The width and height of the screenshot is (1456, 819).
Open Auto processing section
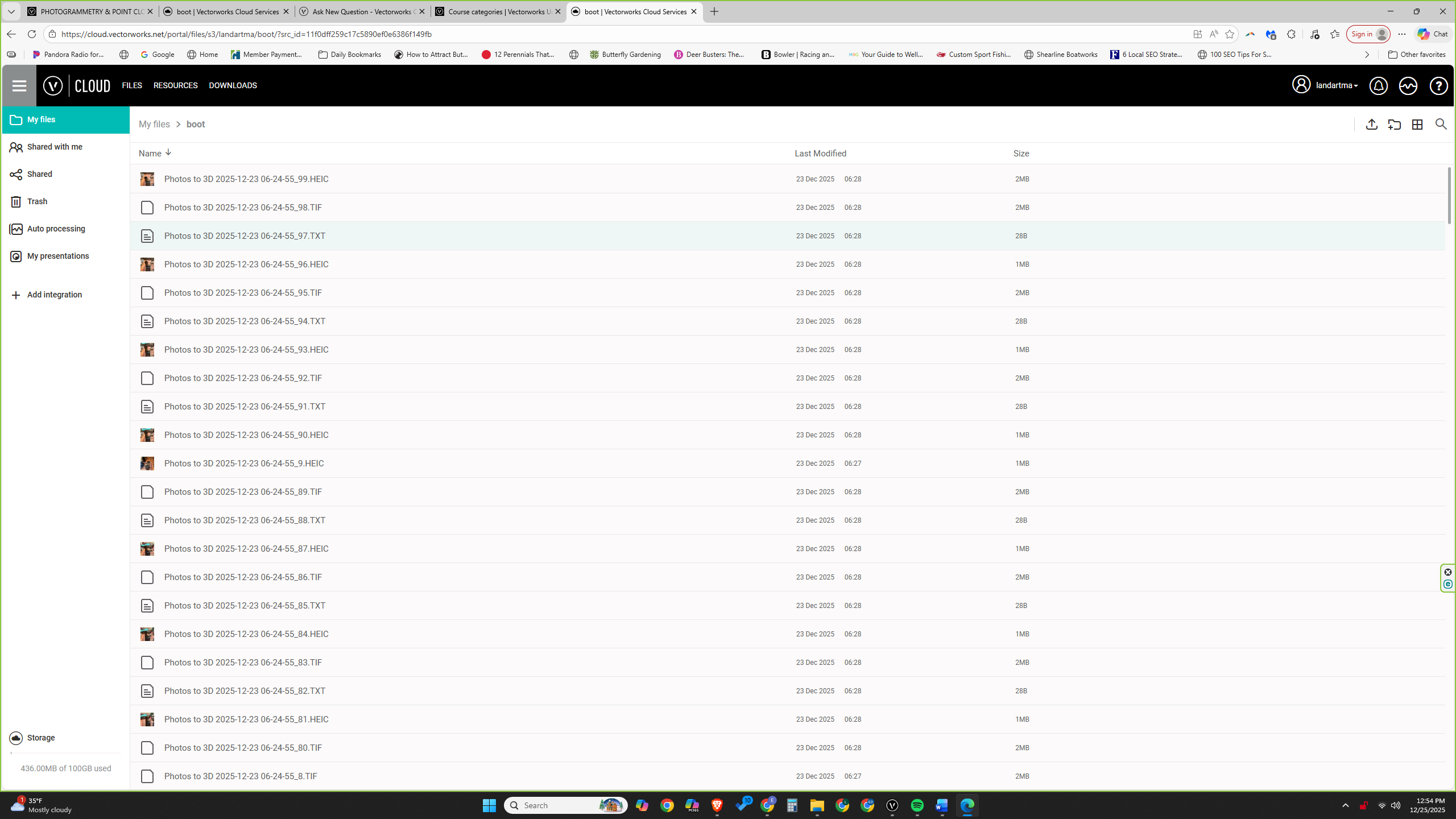pos(56,229)
